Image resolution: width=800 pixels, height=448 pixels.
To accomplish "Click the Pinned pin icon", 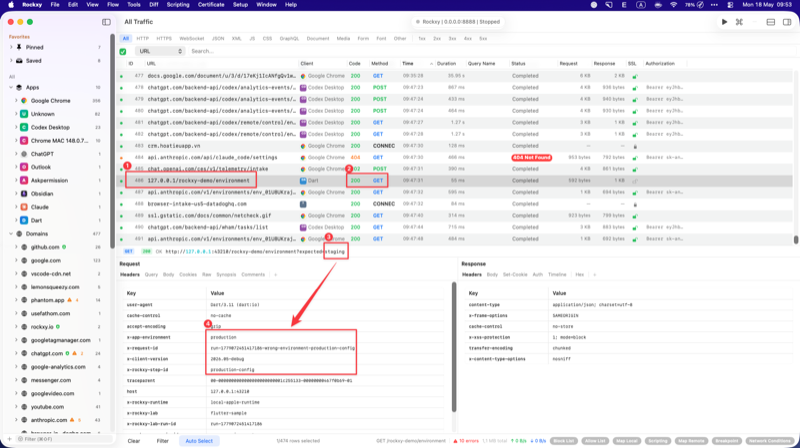I will tap(19, 47).
